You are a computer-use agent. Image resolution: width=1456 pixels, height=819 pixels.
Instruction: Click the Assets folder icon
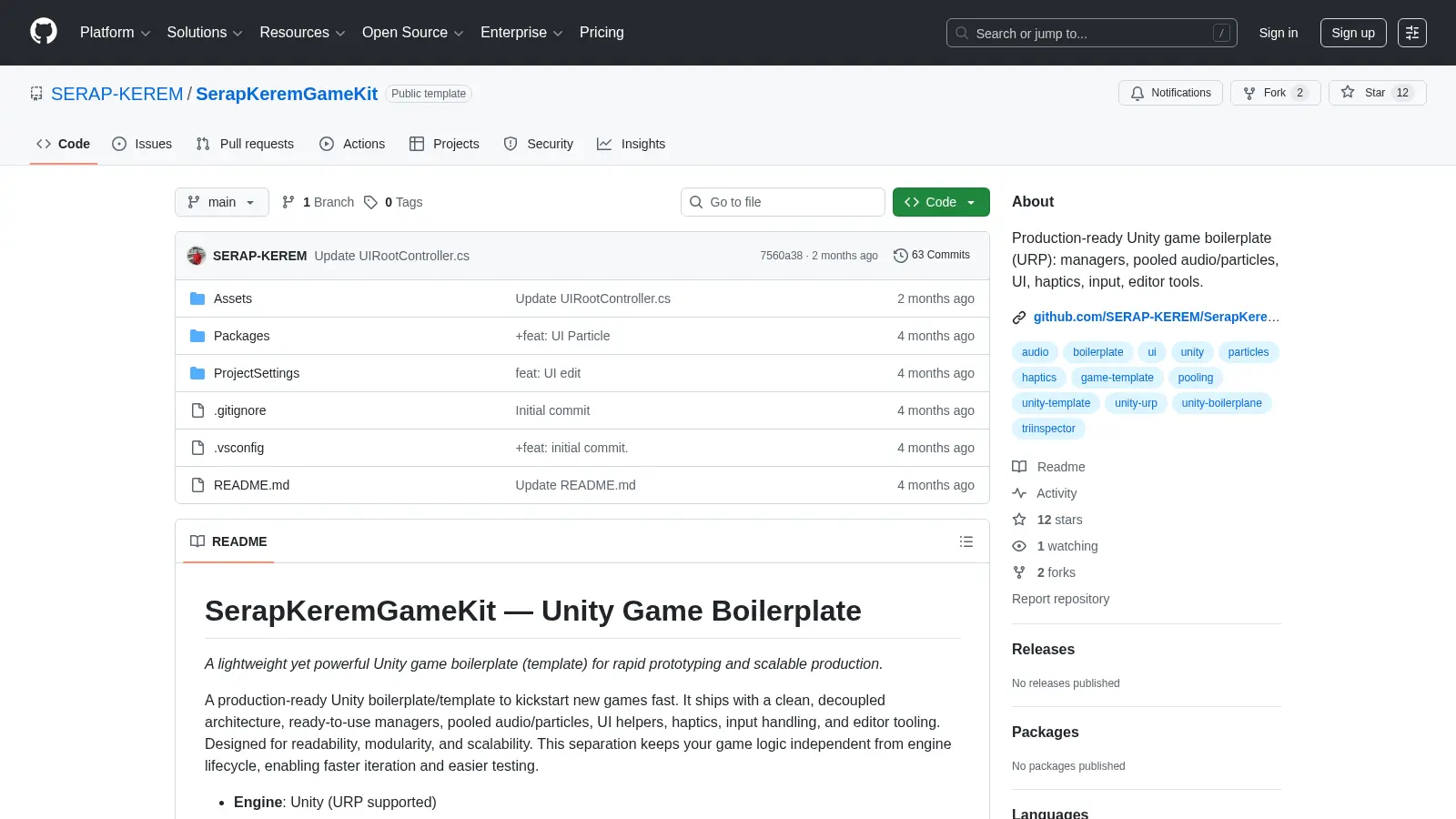tap(197, 298)
